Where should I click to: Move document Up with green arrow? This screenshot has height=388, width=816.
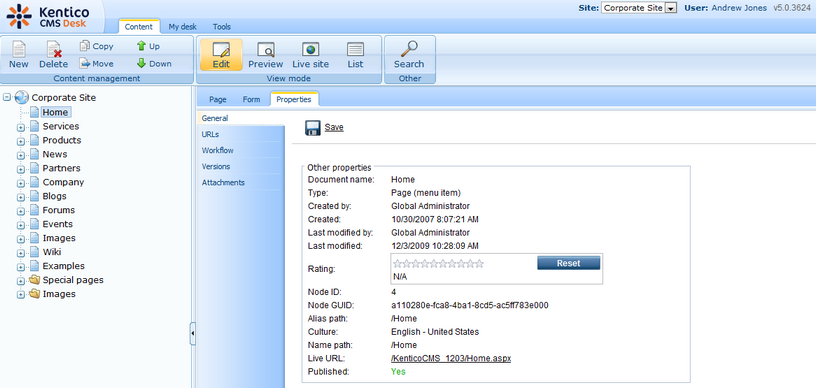[141, 46]
